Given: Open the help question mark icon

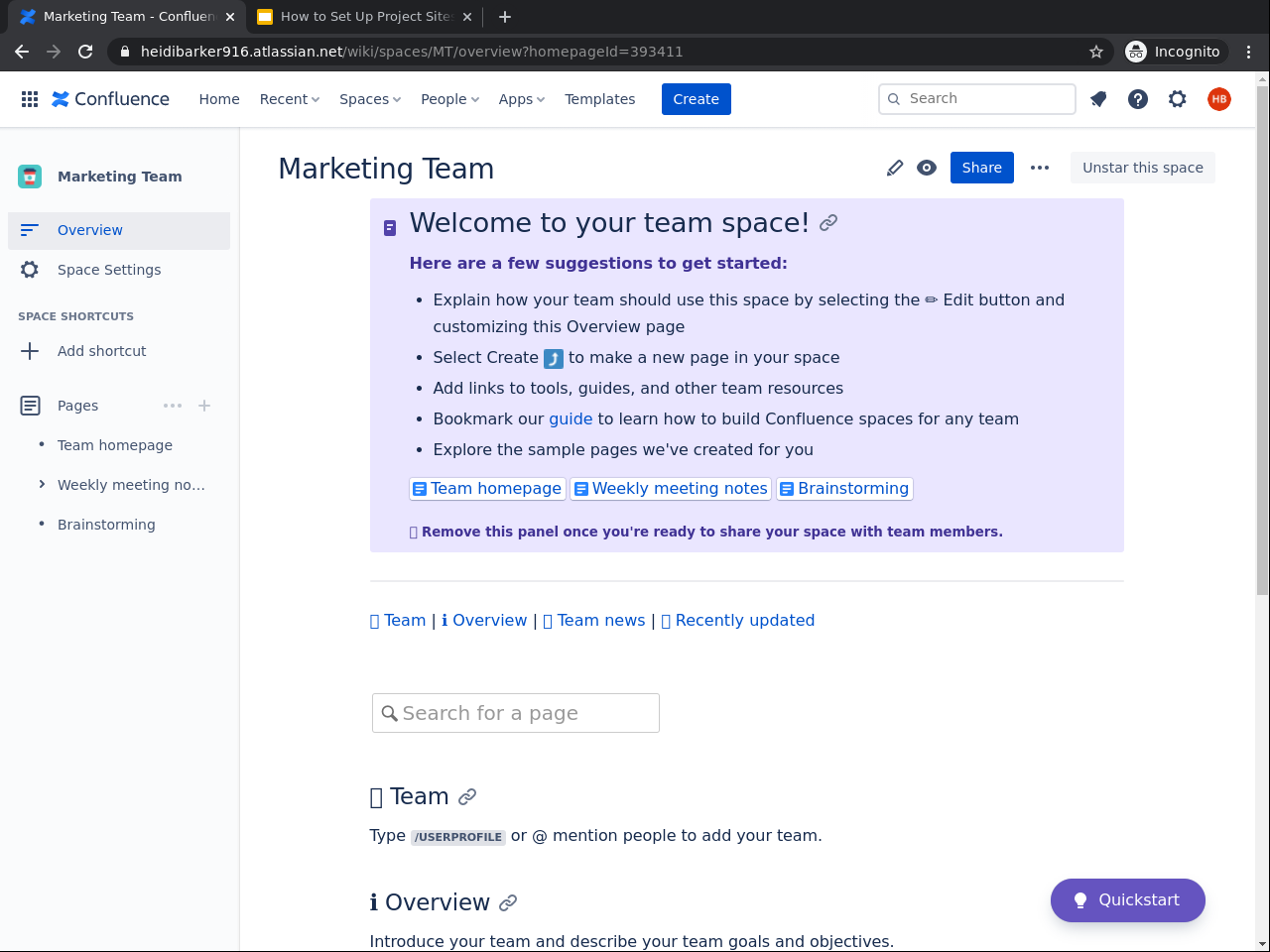Looking at the screenshot, I should pos(1138,99).
